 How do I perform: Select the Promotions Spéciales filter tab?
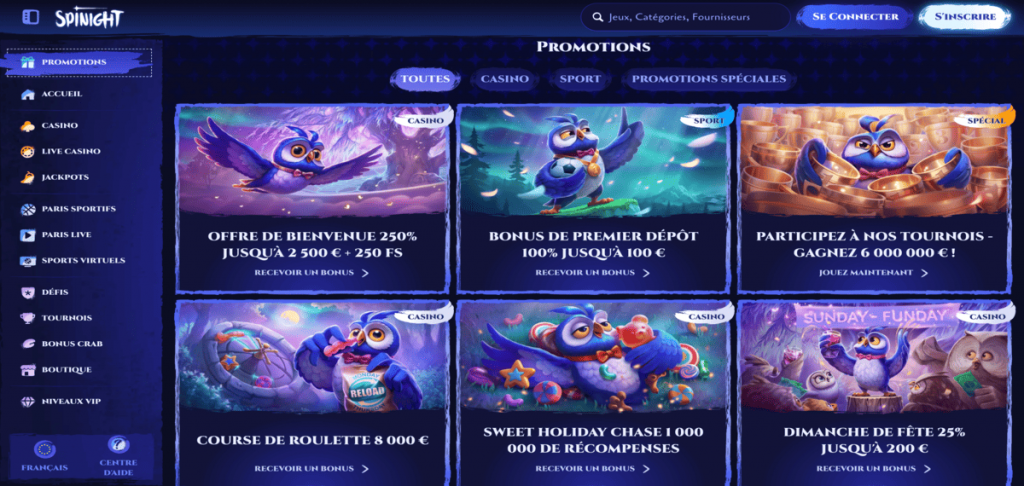coord(709,79)
